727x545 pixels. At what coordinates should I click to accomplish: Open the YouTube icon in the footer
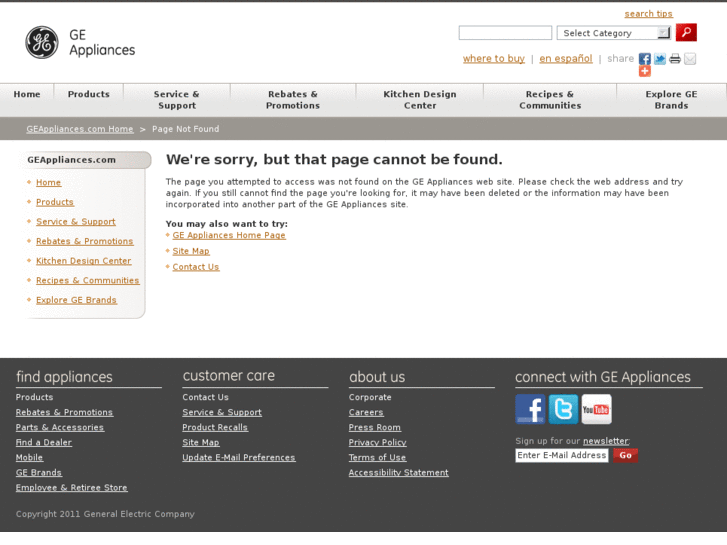(597, 409)
